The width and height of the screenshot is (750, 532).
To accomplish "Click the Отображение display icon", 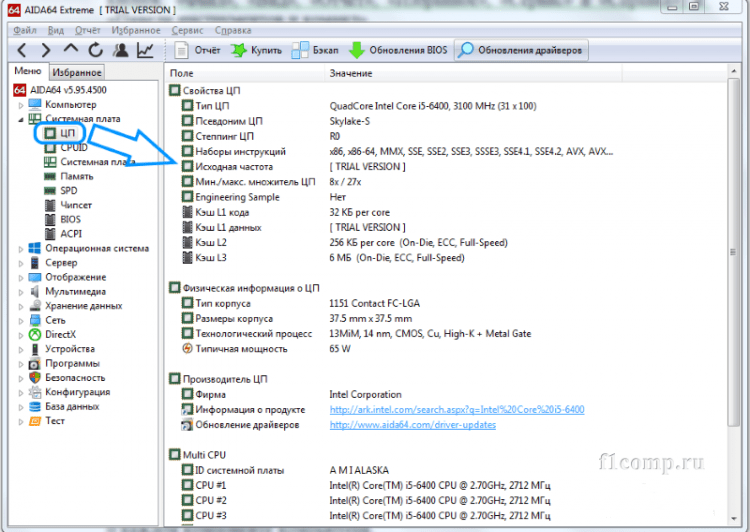I will [34, 277].
